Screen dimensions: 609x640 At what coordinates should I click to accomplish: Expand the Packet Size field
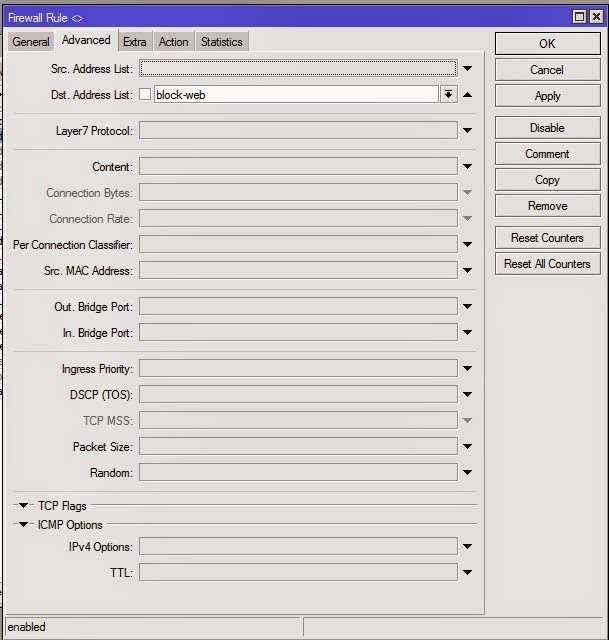[x=468, y=447]
